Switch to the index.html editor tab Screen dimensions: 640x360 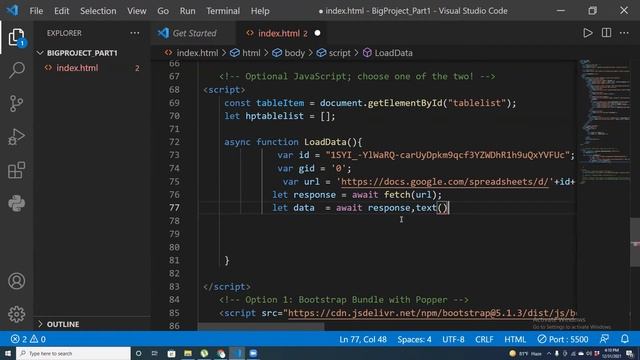click(x=282, y=33)
